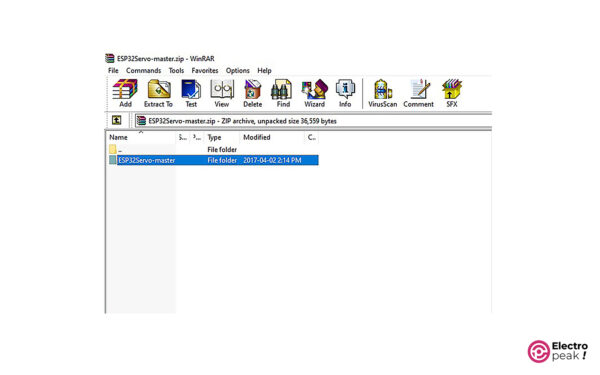
Task: Open the Commands menu
Action: 143,70
